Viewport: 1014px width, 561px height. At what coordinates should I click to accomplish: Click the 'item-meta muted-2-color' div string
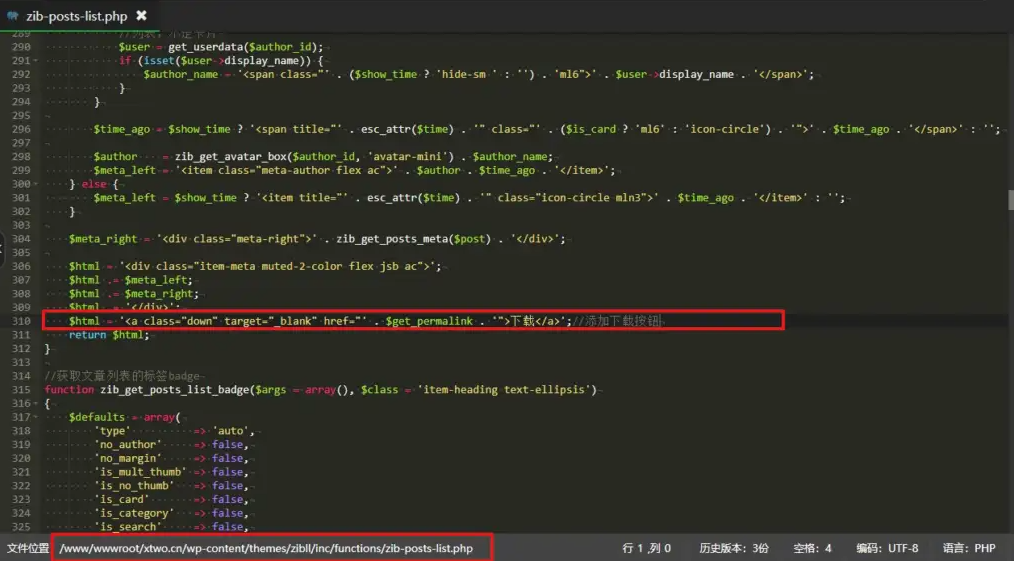coord(280,266)
